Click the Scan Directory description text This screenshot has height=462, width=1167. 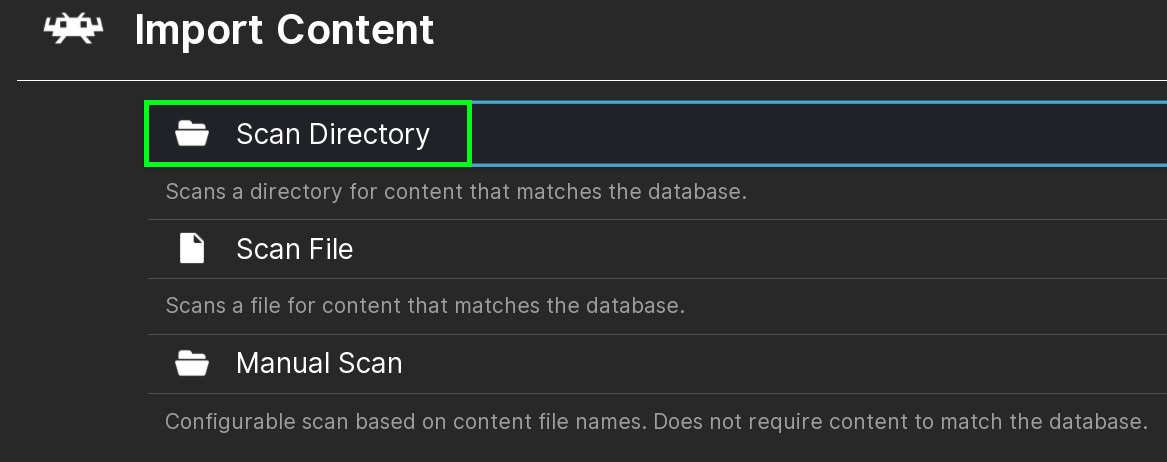[x=455, y=191]
